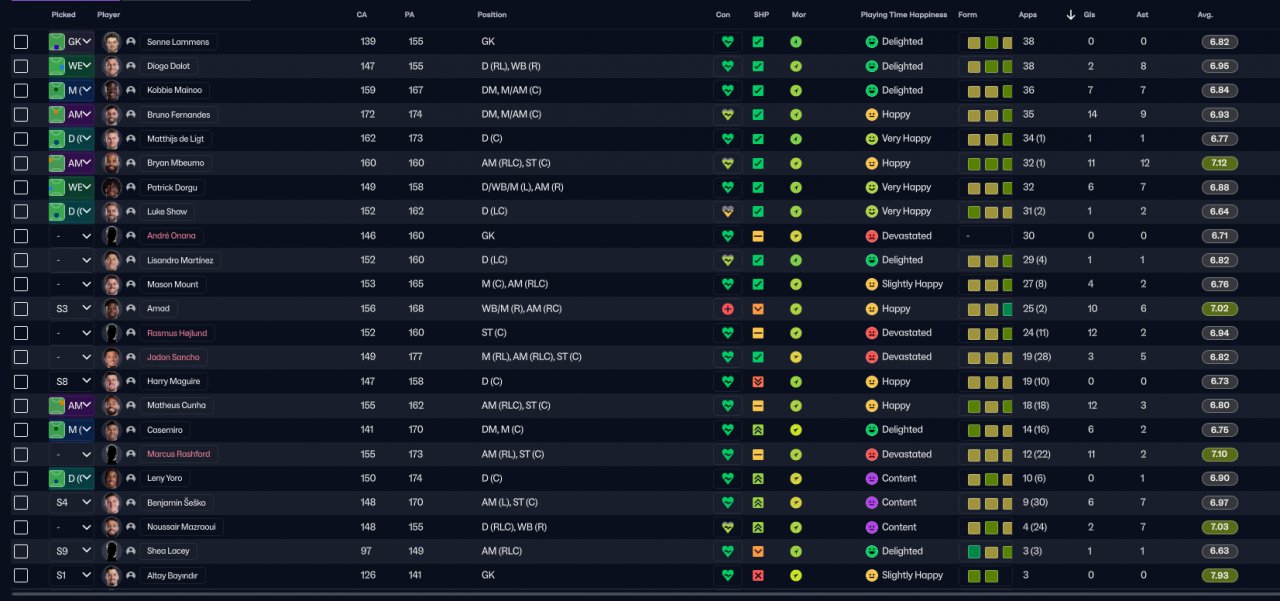Screen dimensions: 1280x601
Task: Sort by the PA column header
Action: click(409, 15)
